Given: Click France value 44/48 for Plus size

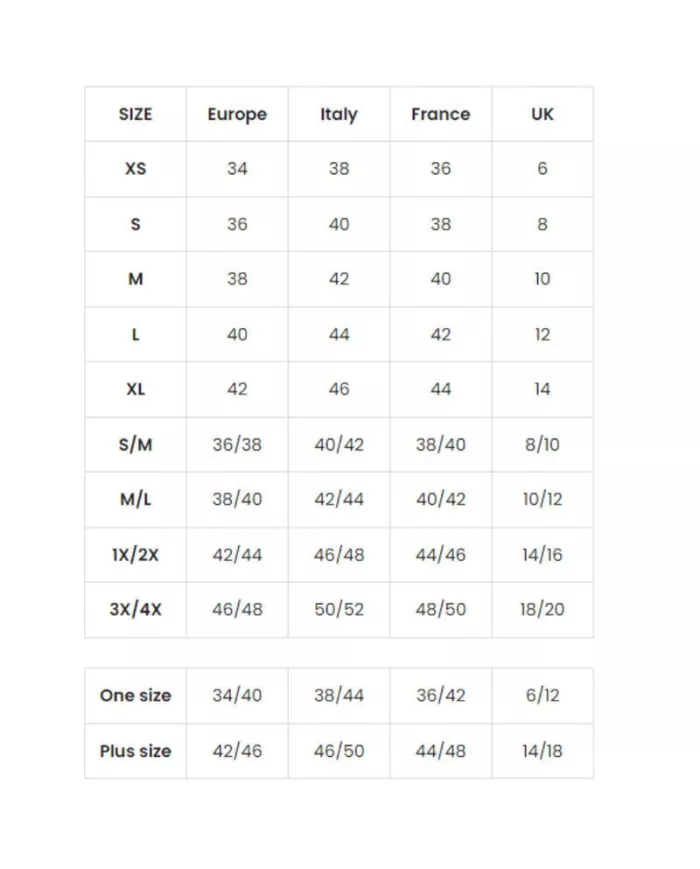Looking at the screenshot, I should coord(440,751).
